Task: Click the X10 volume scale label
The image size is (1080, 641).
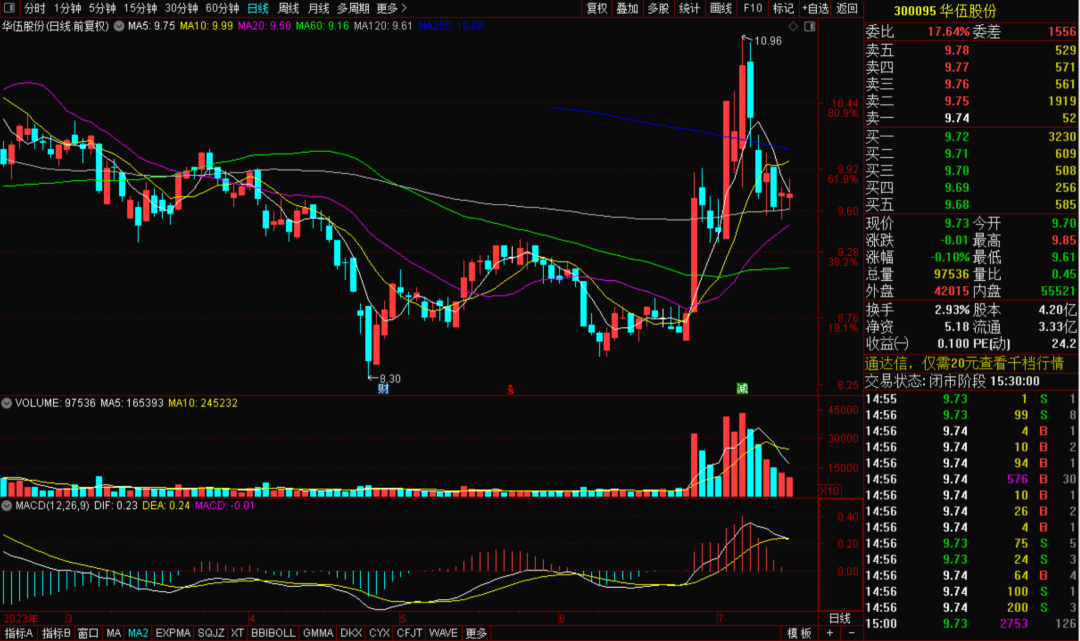Action: click(x=829, y=491)
